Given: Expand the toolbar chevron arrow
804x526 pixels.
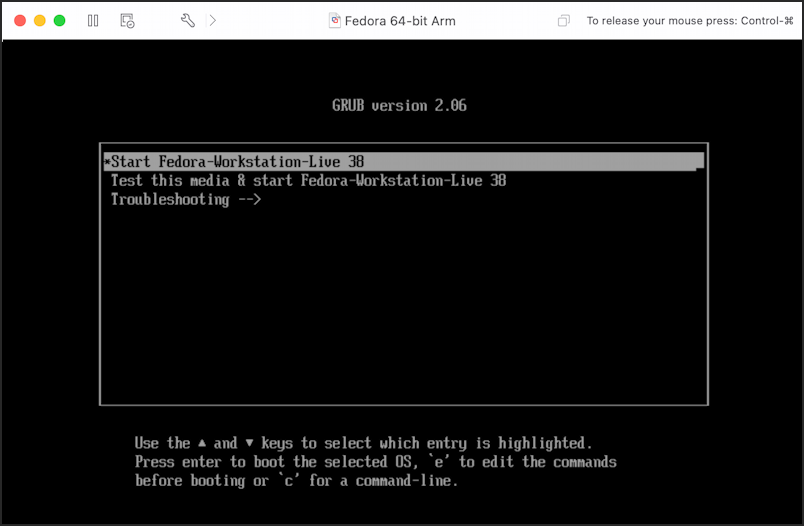Looking at the screenshot, I should pos(212,21).
